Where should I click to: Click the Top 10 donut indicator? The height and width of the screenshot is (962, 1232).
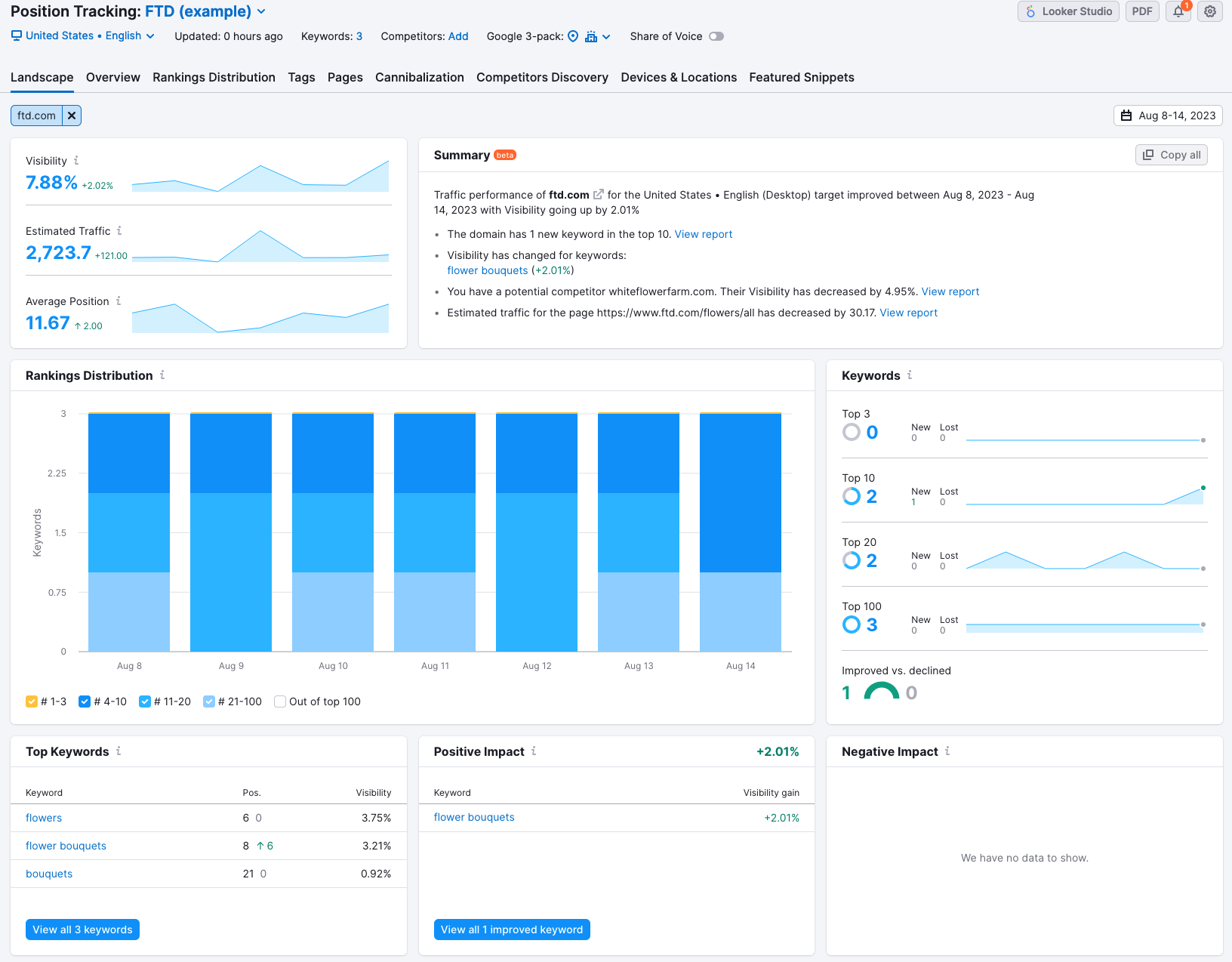[x=852, y=496]
